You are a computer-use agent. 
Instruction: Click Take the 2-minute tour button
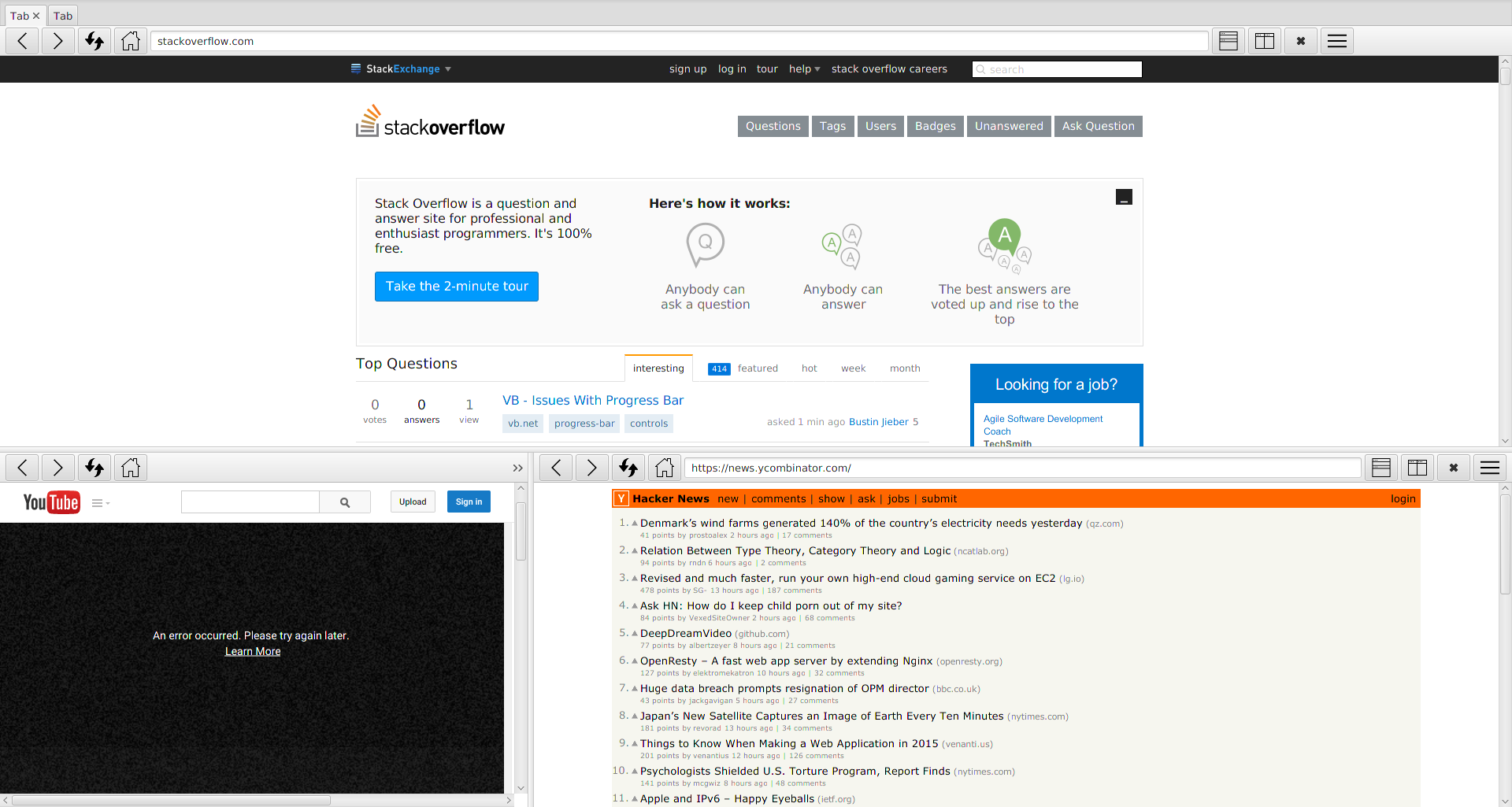click(457, 287)
